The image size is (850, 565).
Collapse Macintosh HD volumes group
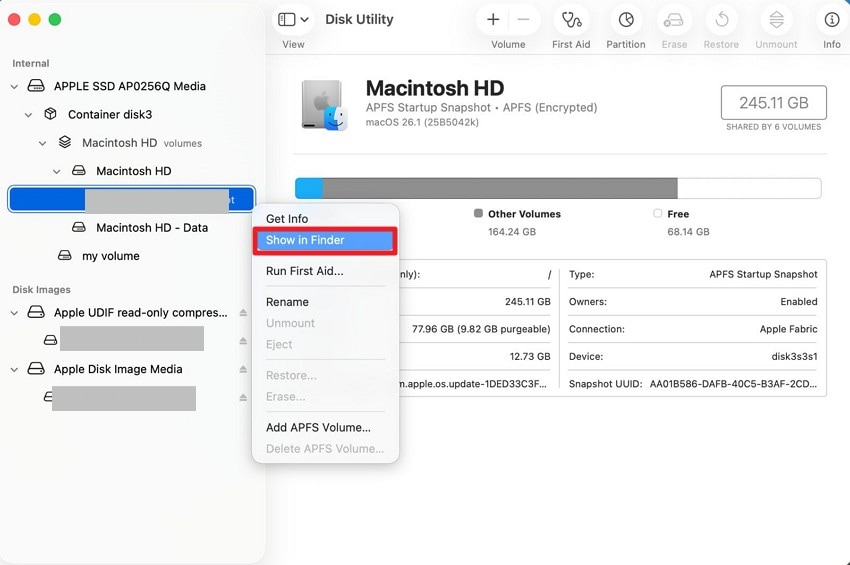coord(43,143)
